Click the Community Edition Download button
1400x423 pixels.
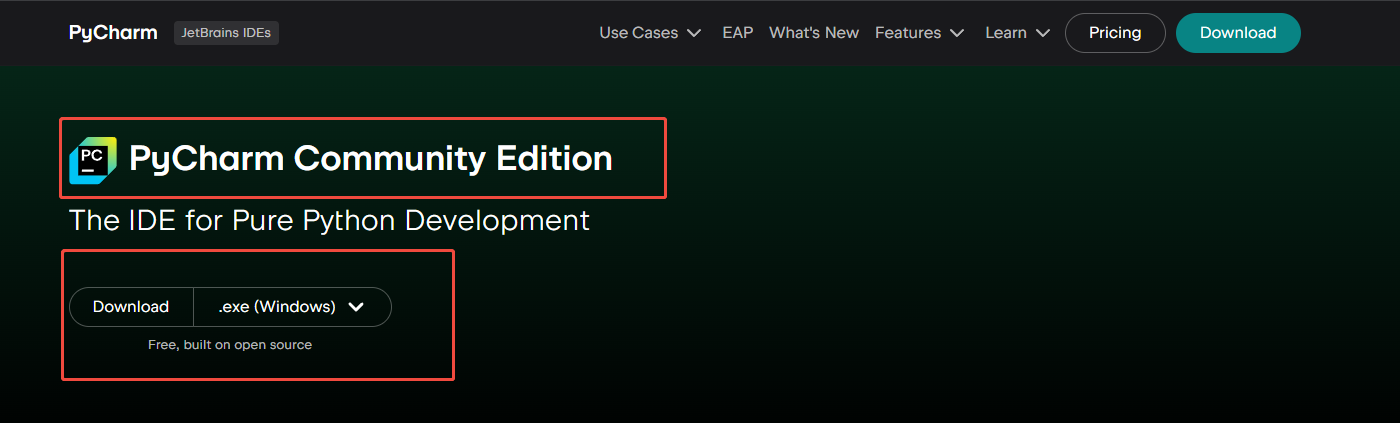[131, 307]
